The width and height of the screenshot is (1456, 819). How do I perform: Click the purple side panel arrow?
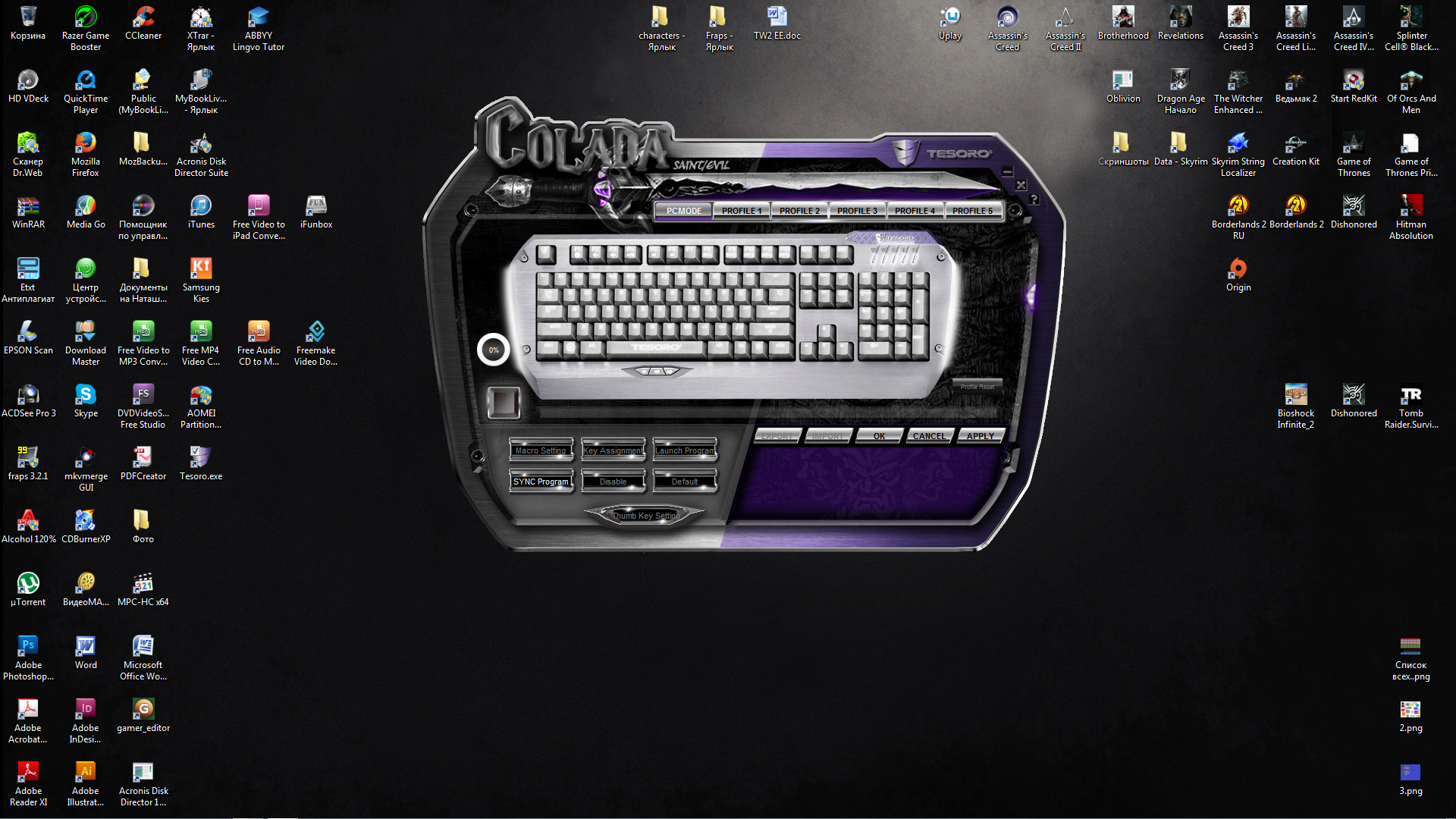click(x=1031, y=297)
